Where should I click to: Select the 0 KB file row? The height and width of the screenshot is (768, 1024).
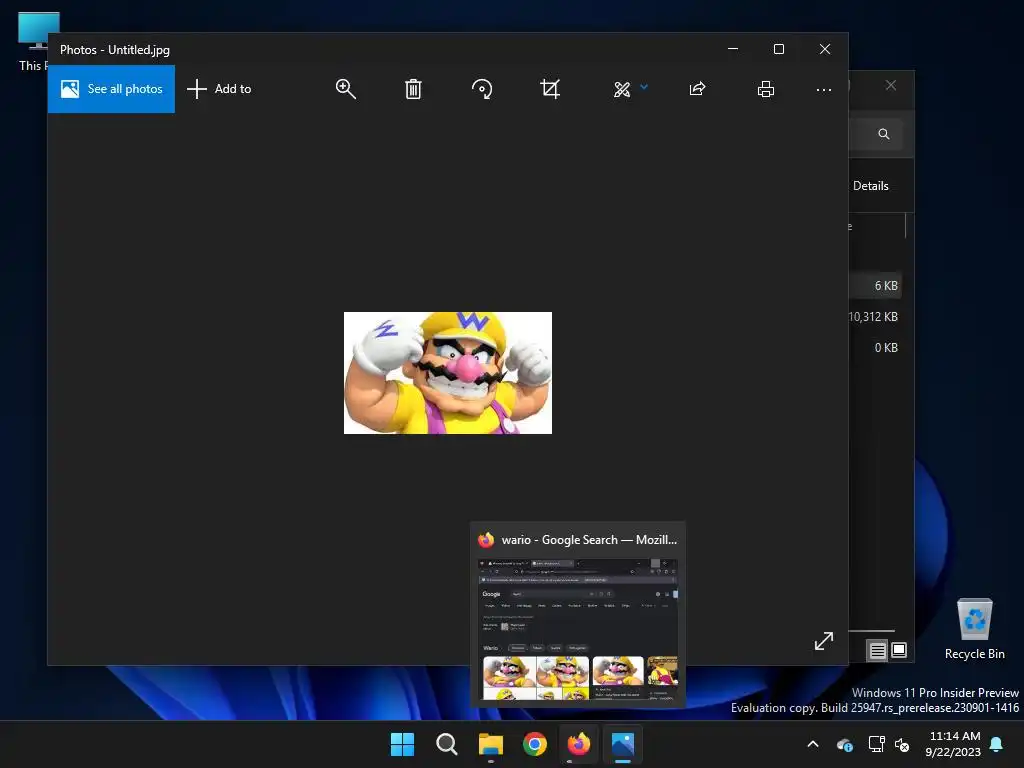pos(875,347)
